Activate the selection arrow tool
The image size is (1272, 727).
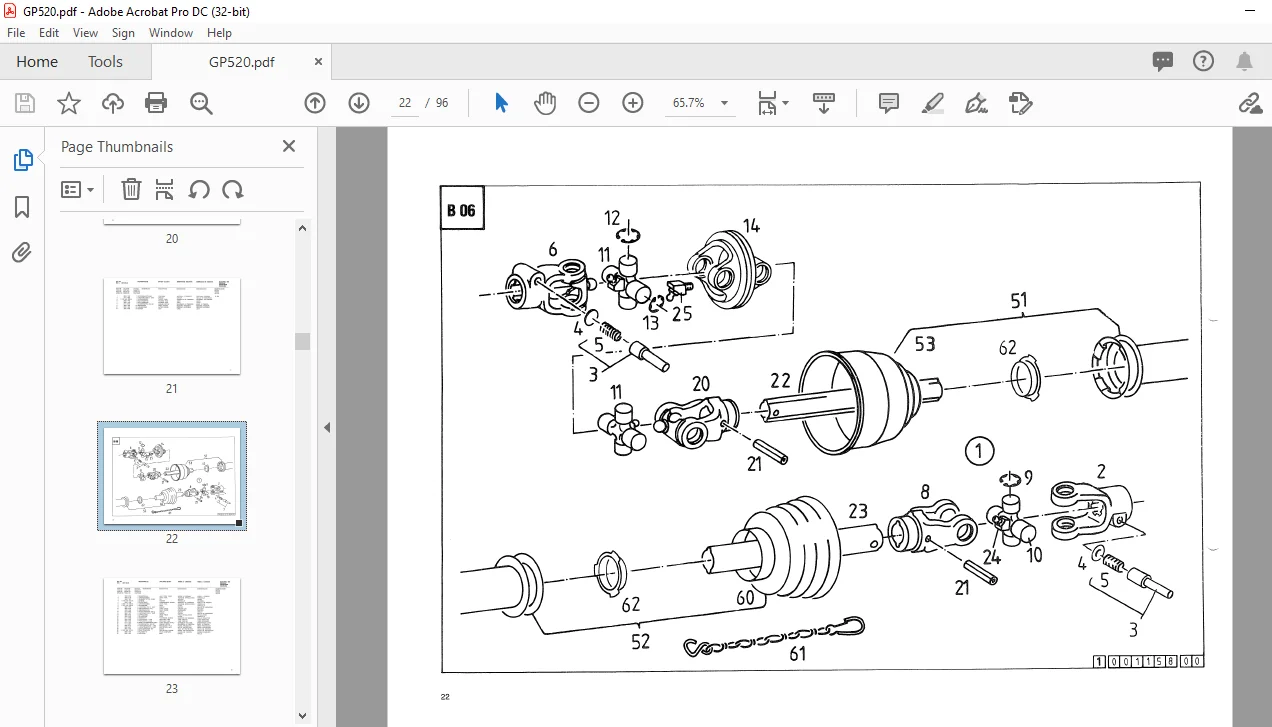[502, 103]
